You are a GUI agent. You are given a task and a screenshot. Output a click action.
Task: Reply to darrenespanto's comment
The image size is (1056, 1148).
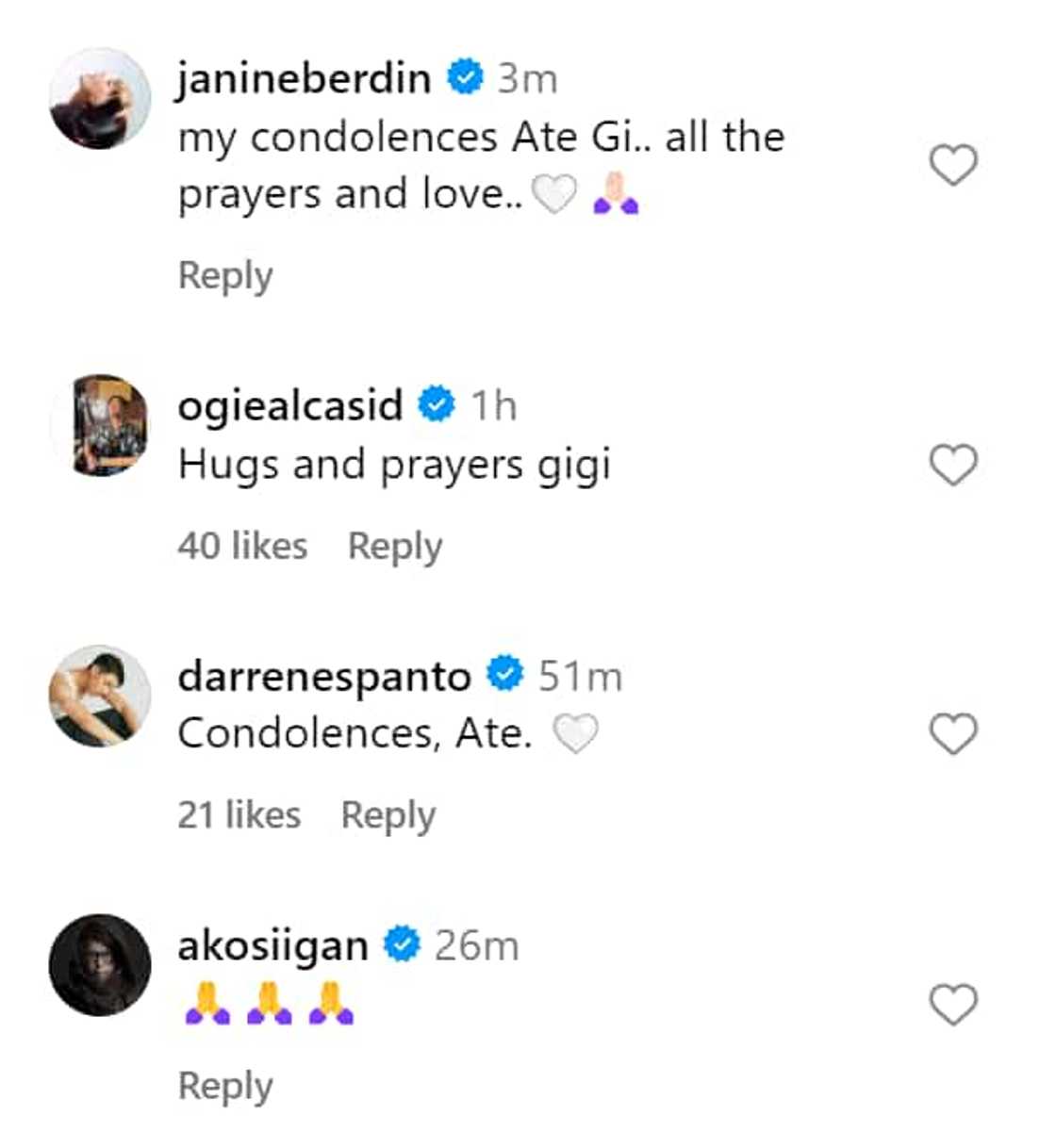point(388,815)
